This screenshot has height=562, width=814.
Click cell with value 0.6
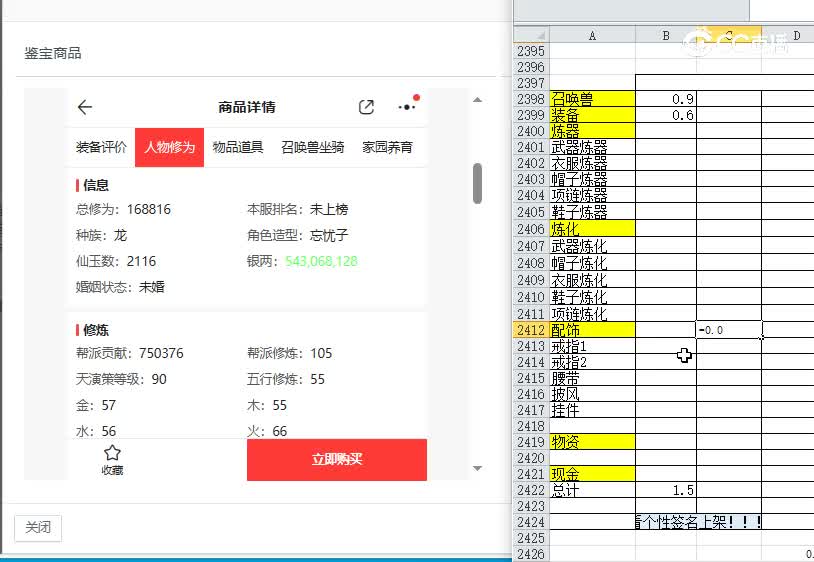[x=666, y=115]
